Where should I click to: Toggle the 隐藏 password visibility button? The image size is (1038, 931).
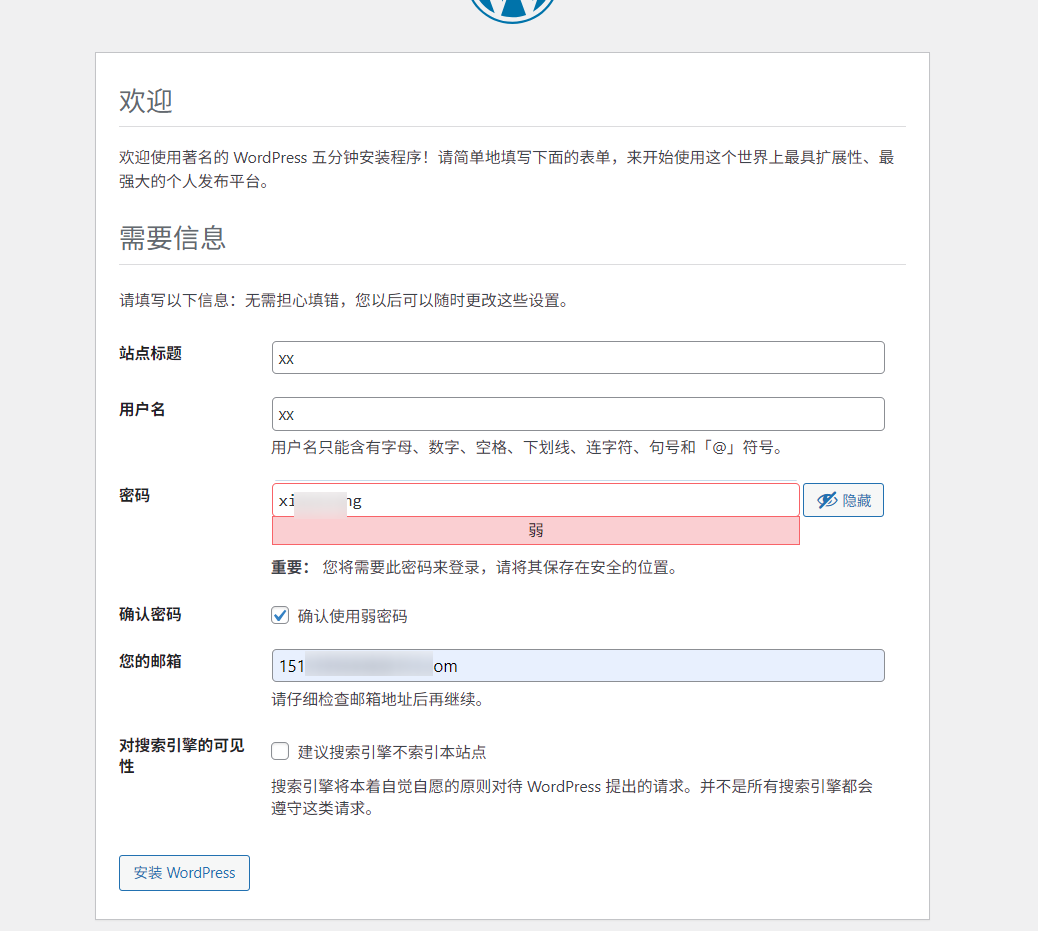[843, 500]
